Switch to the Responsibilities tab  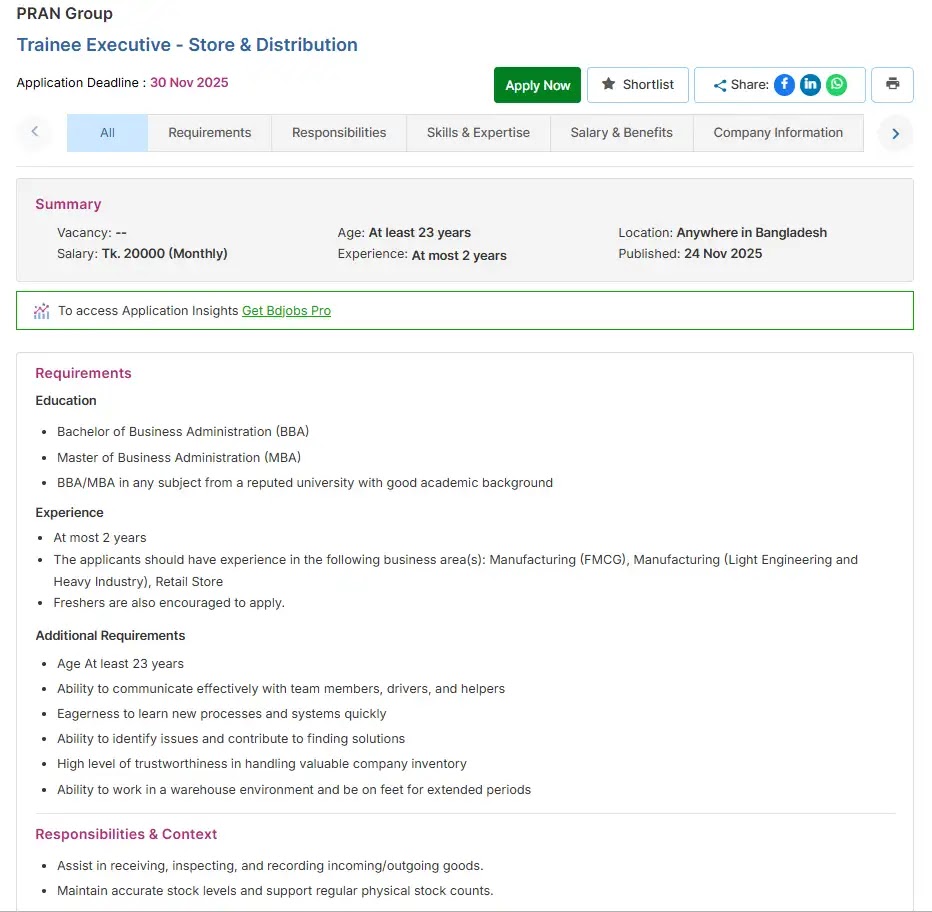339,133
